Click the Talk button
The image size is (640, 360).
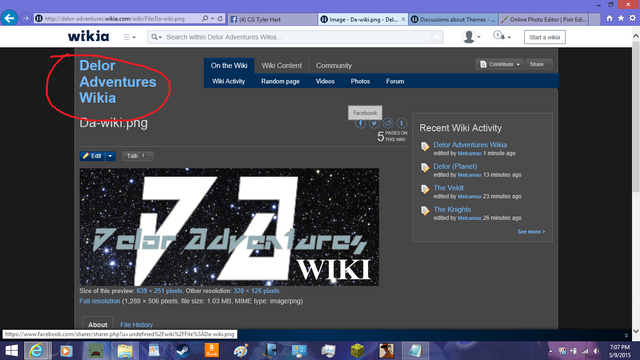[x=137, y=156]
